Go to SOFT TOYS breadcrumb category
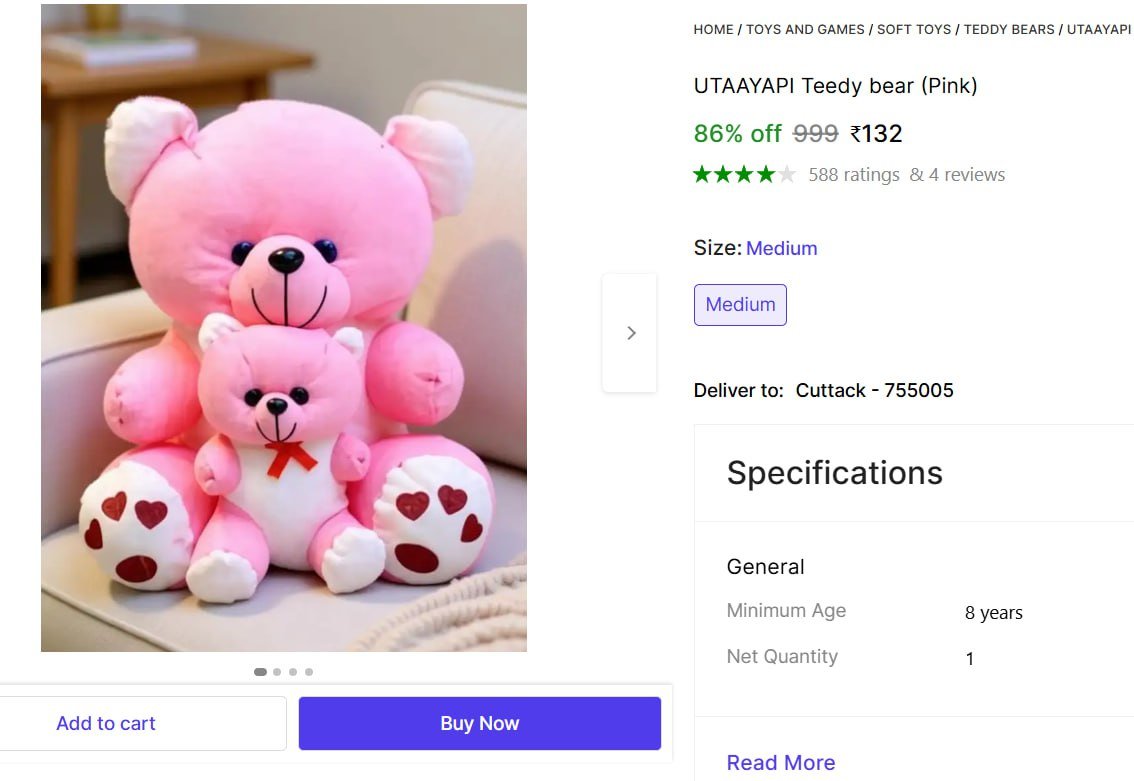This screenshot has height=781, width=1134. coord(914,30)
